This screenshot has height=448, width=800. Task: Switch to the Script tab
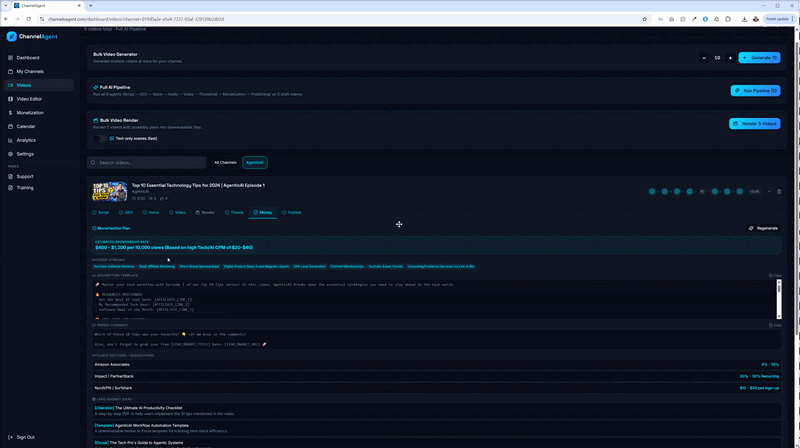coord(100,212)
